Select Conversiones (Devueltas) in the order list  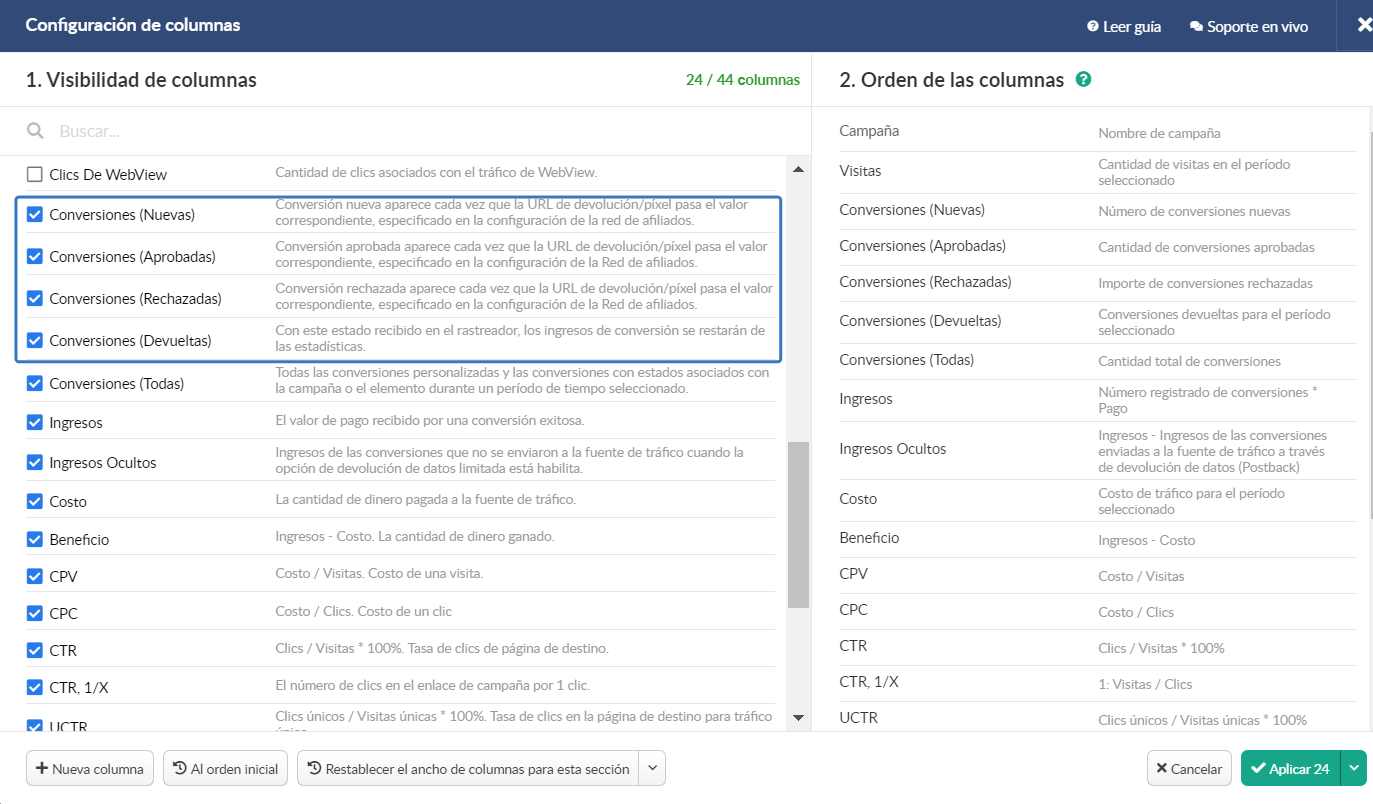coord(1098,321)
